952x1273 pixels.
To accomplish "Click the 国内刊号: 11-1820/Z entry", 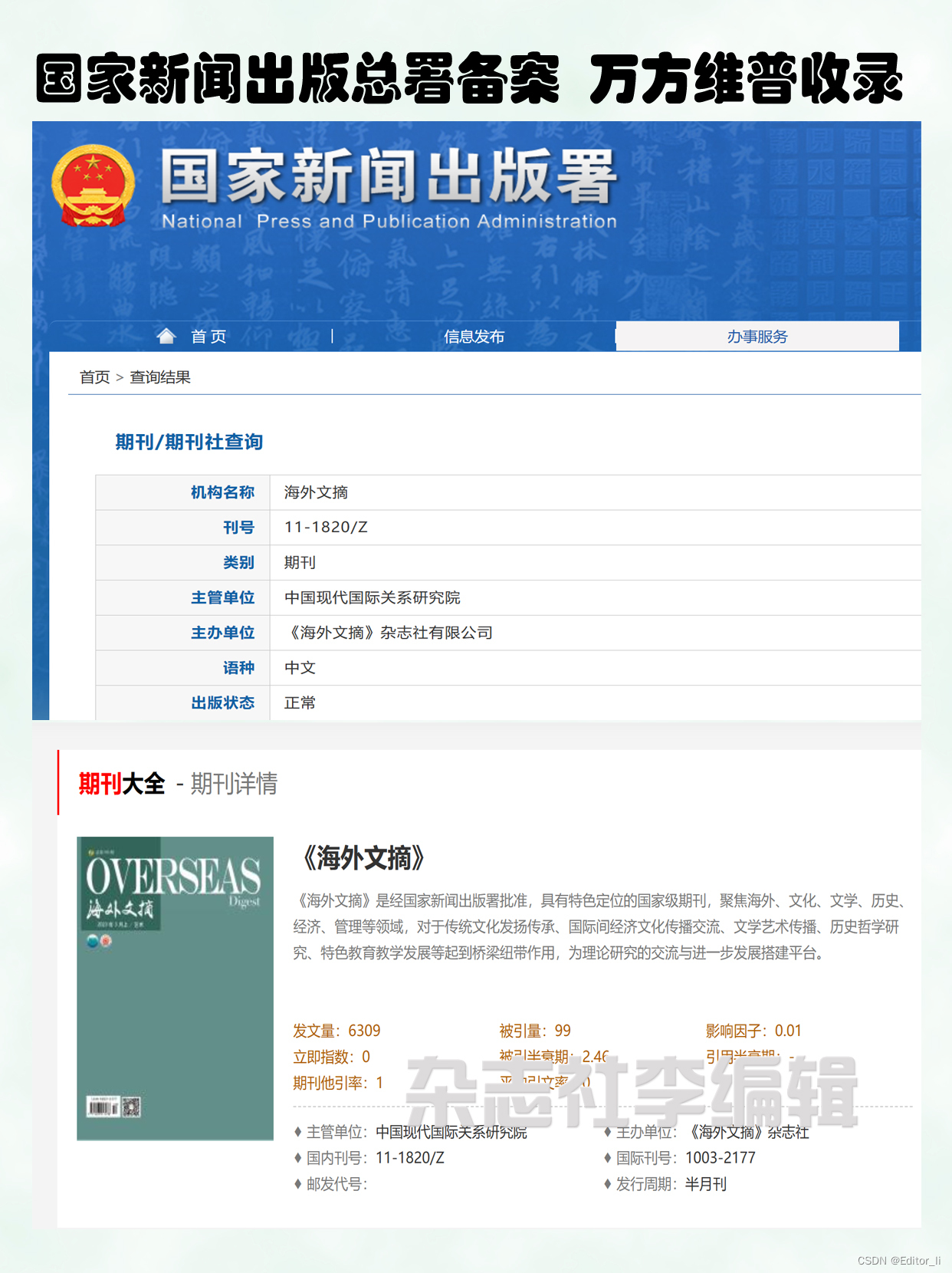I will tap(369, 1158).
